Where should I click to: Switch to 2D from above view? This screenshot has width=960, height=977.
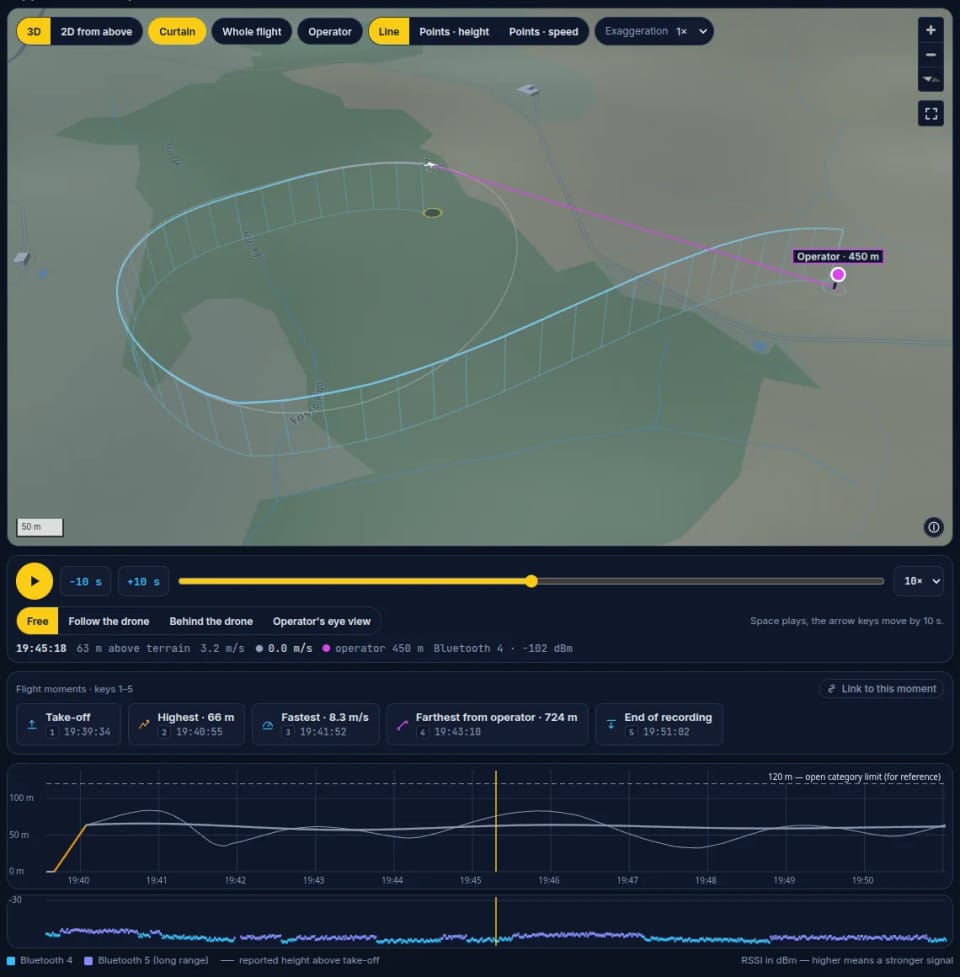pyautogui.click(x=96, y=31)
